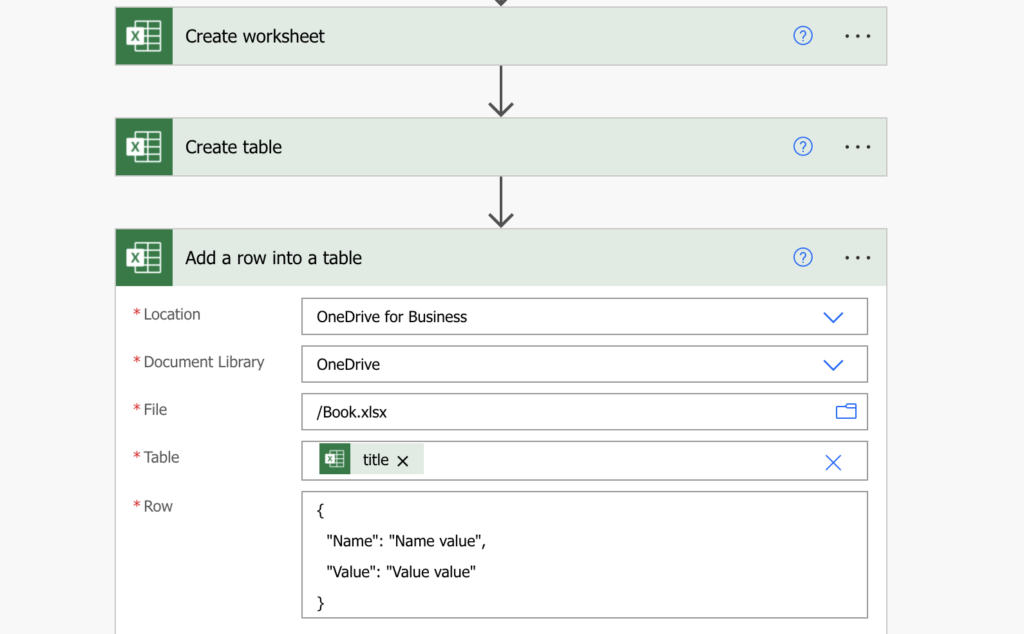Open the Create worksheet ellipsis menu
The width and height of the screenshot is (1024, 634).
[x=857, y=36]
